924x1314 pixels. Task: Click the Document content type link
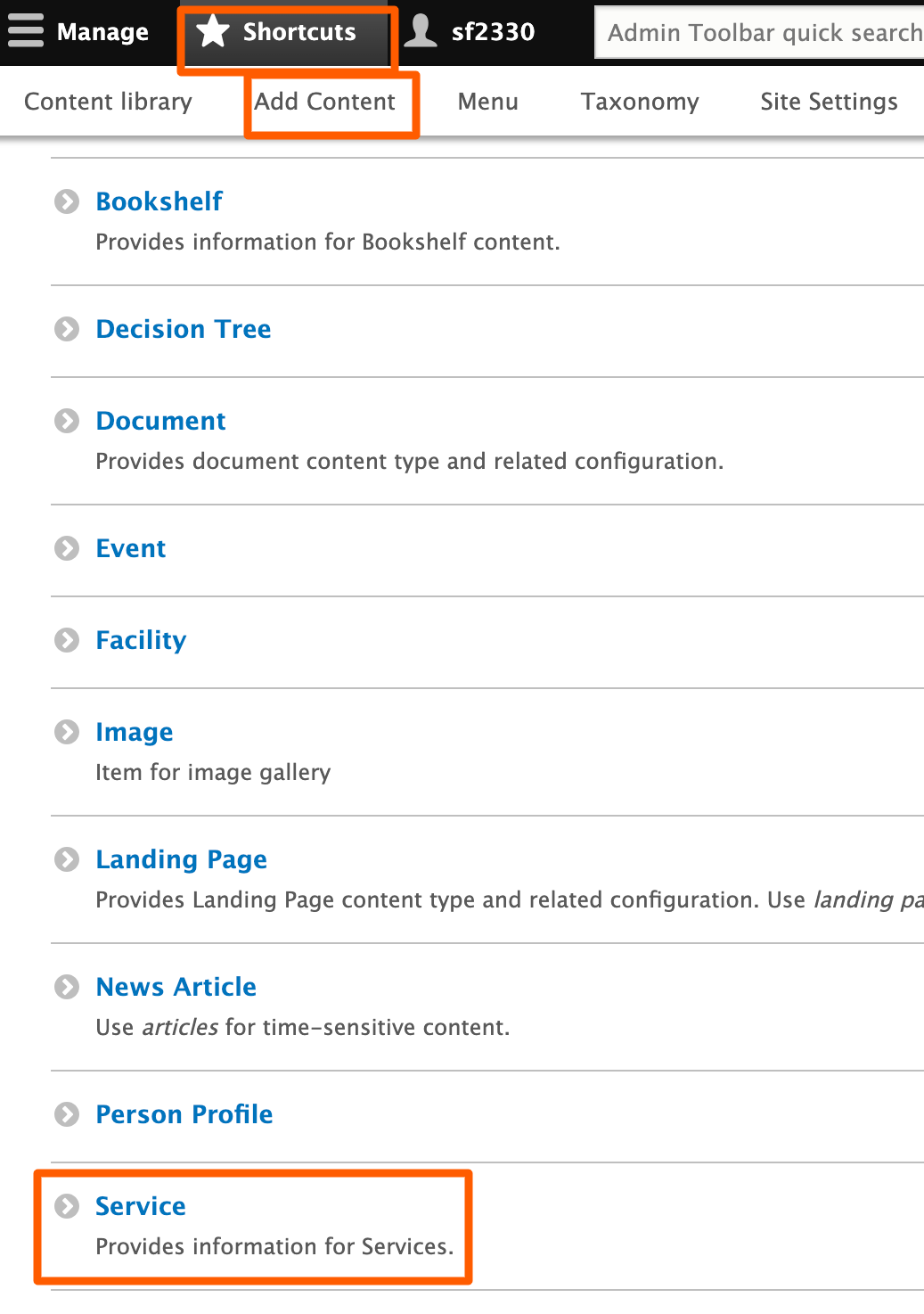161,421
